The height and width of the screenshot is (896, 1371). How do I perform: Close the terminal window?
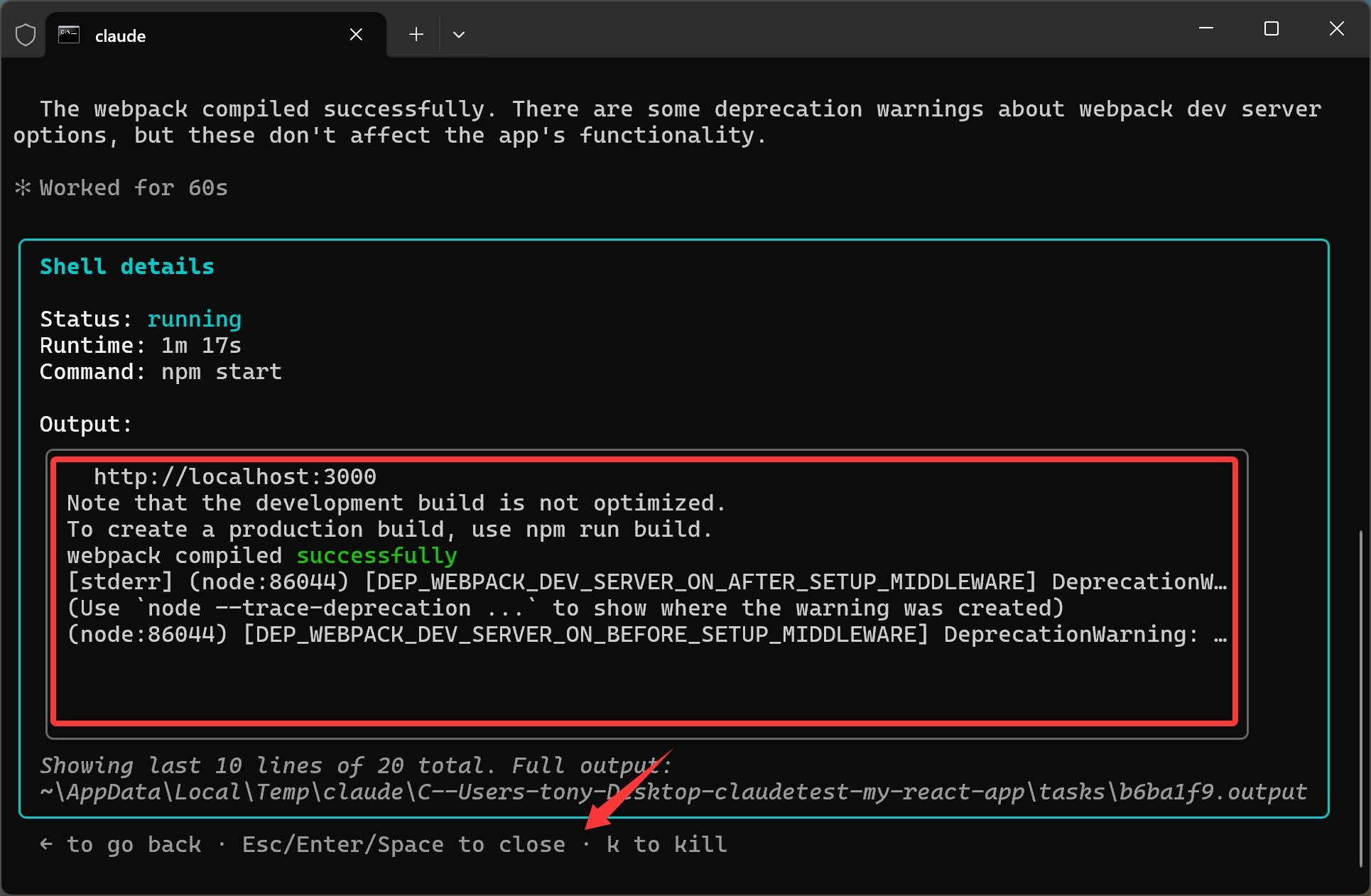[1336, 28]
